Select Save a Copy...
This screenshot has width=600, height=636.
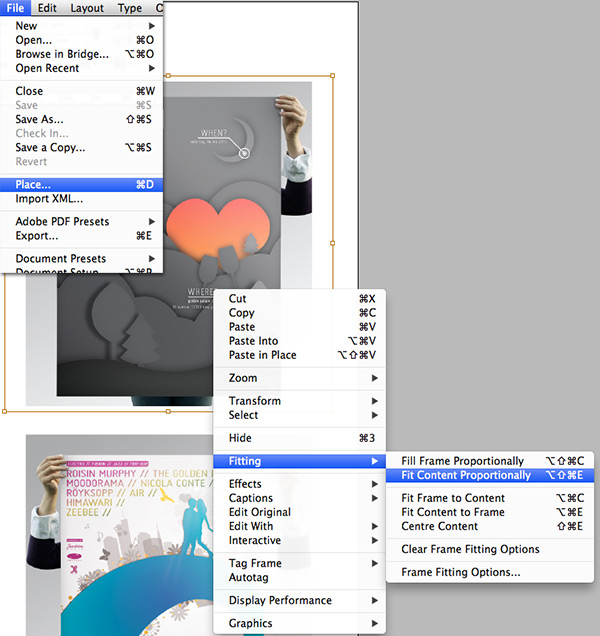click(82, 147)
